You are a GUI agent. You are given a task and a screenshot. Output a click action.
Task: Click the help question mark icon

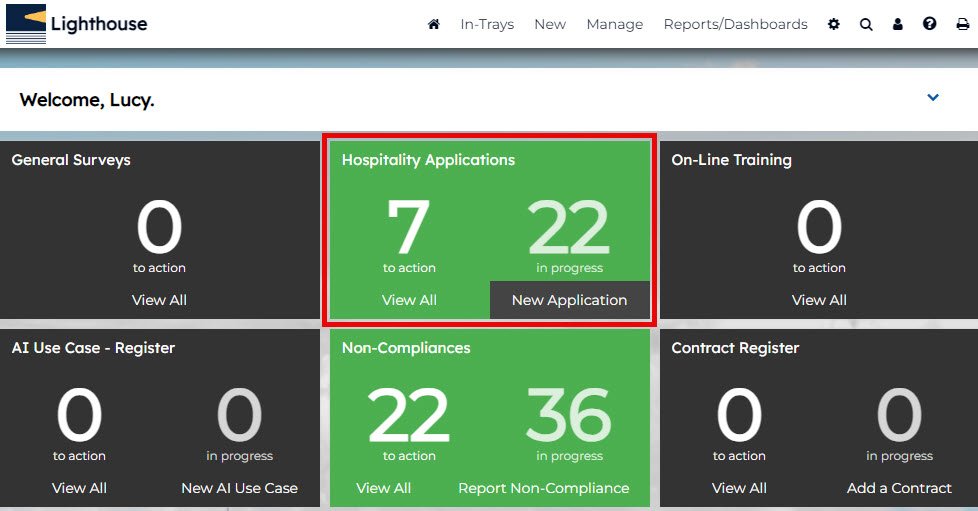click(x=930, y=24)
